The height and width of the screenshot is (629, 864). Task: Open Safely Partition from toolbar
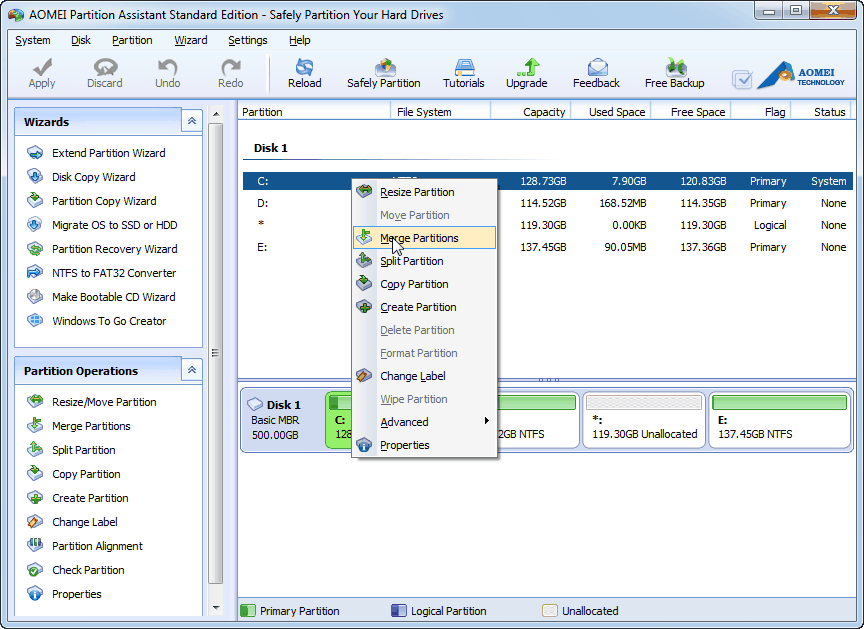click(384, 73)
